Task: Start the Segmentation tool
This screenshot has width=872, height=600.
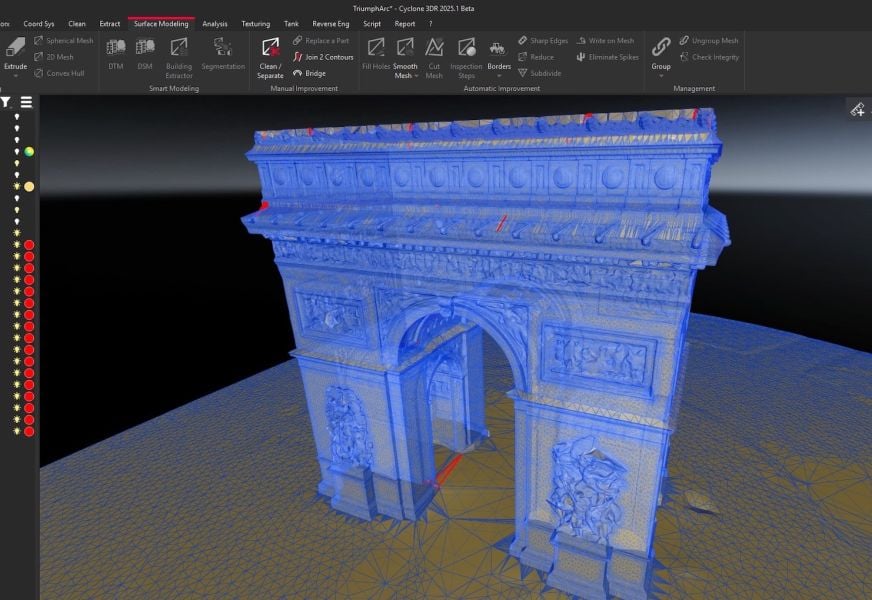Action: tap(223, 53)
